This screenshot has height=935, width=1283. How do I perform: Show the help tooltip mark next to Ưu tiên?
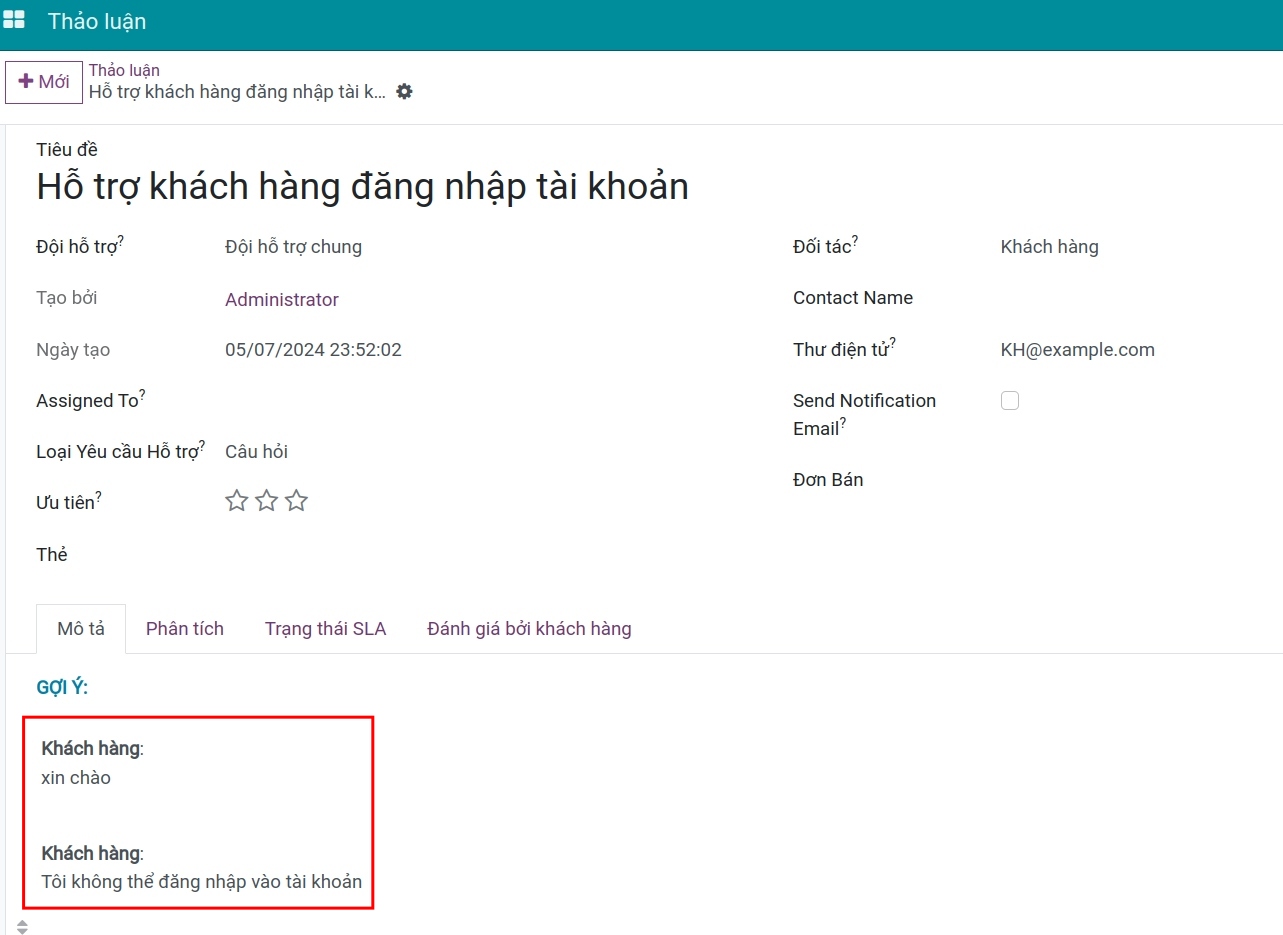pos(98,496)
